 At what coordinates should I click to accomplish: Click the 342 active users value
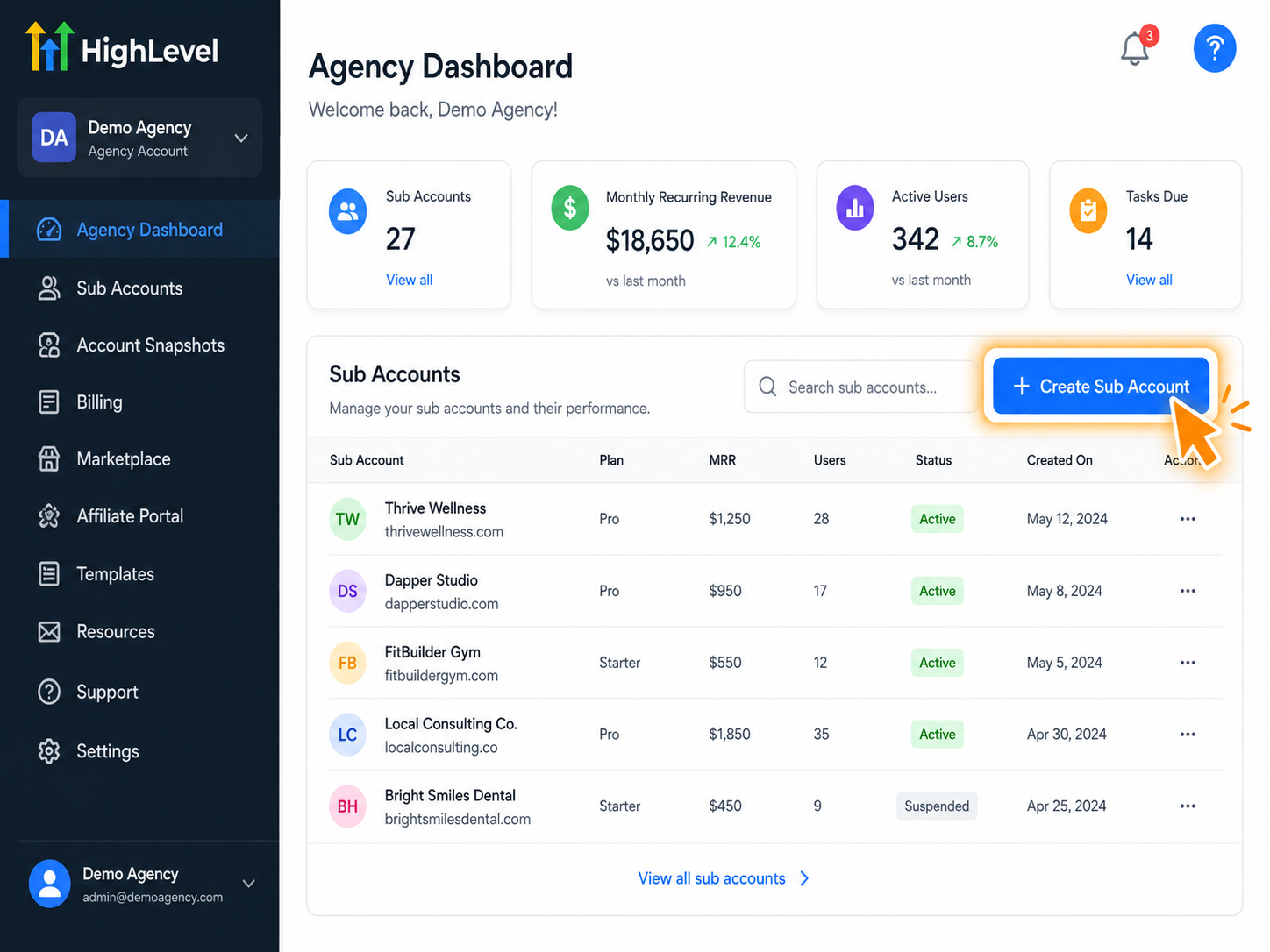coord(916,238)
